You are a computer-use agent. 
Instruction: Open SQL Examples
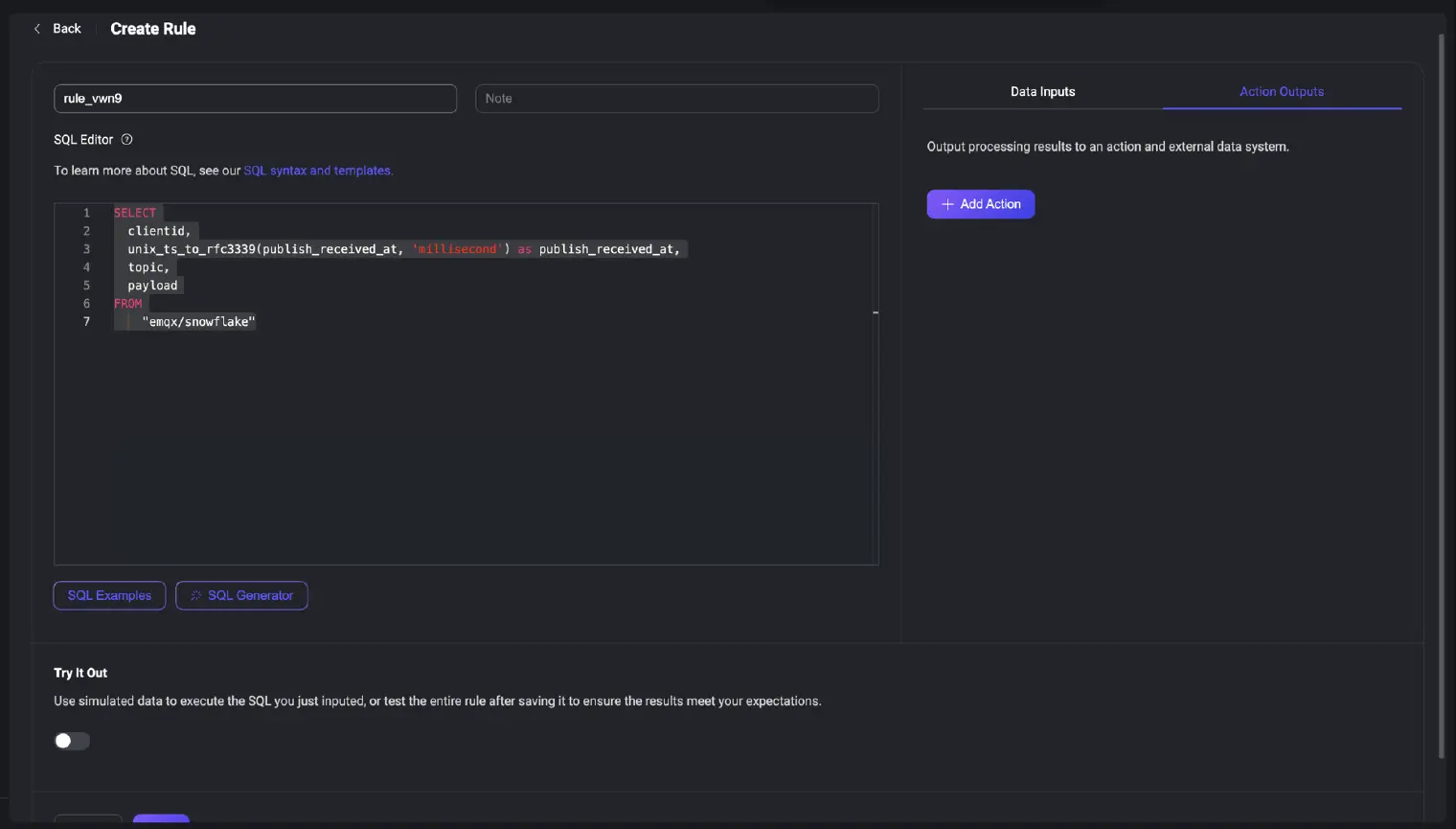109,595
